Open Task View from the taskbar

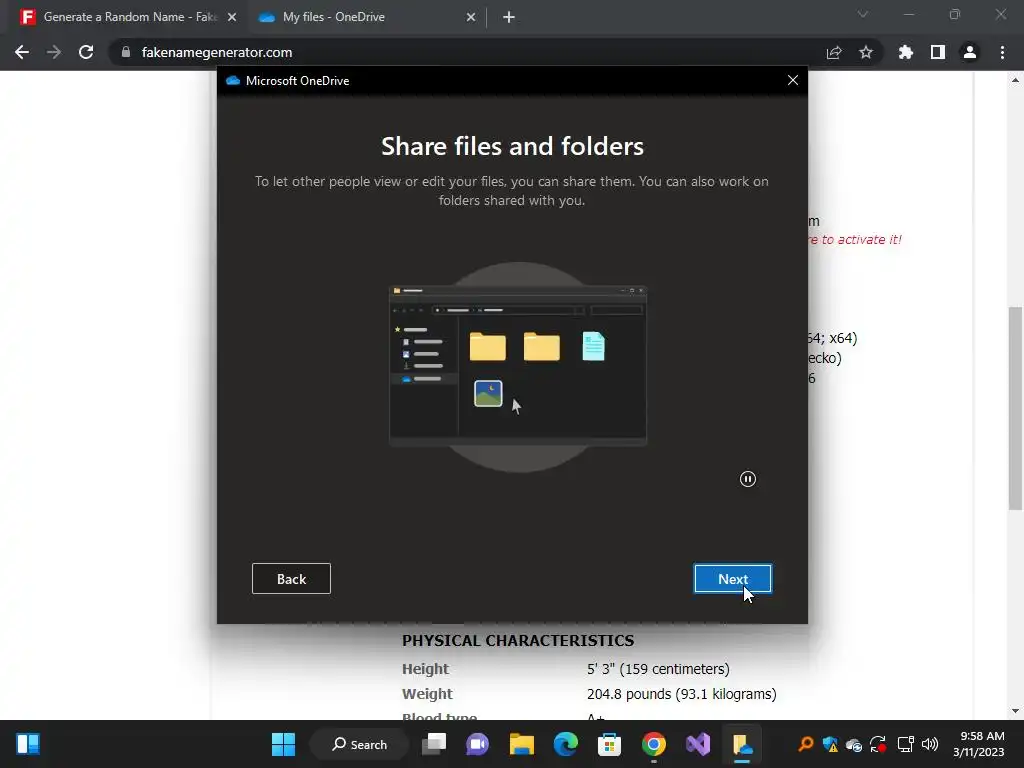[434, 744]
